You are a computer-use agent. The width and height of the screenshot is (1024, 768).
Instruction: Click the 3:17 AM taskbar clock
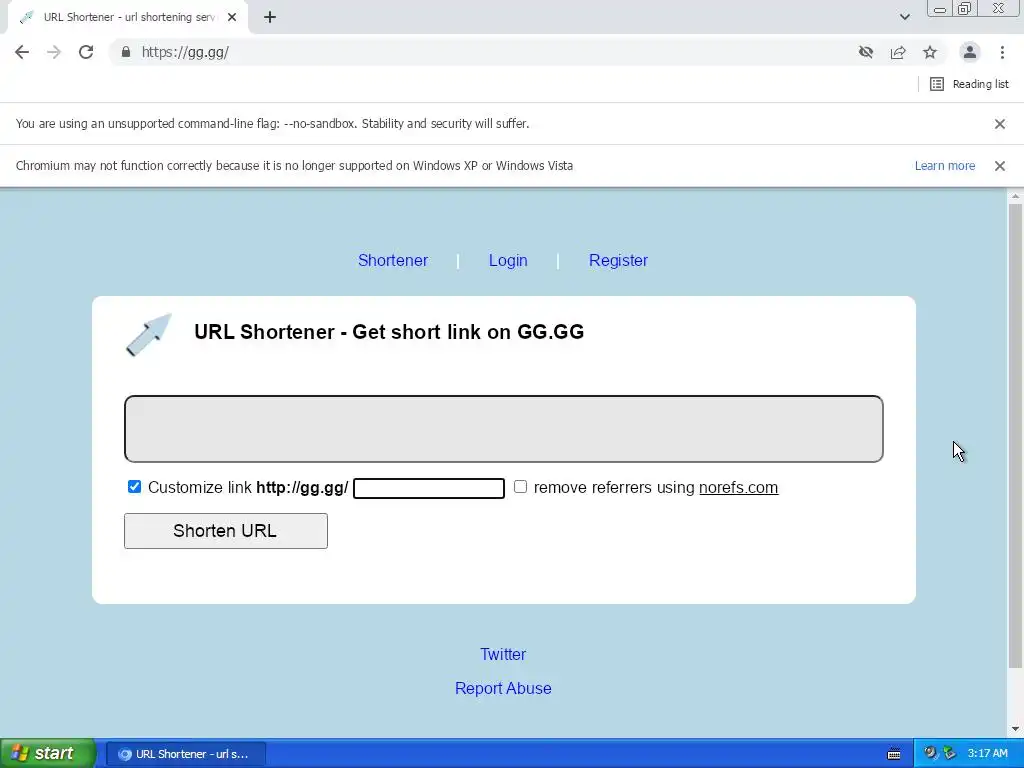pos(987,754)
